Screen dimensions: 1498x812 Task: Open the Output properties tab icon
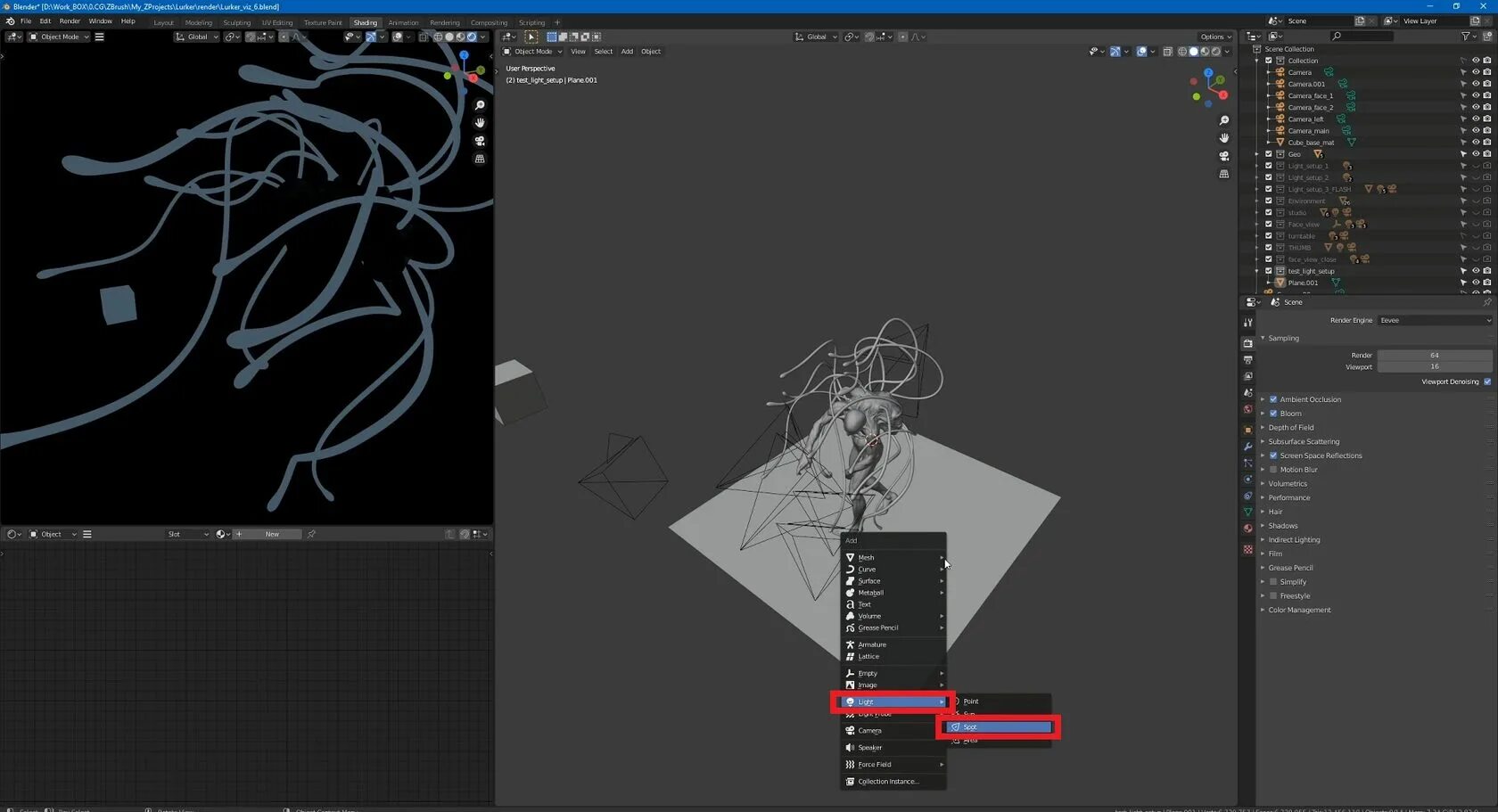click(1248, 360)
